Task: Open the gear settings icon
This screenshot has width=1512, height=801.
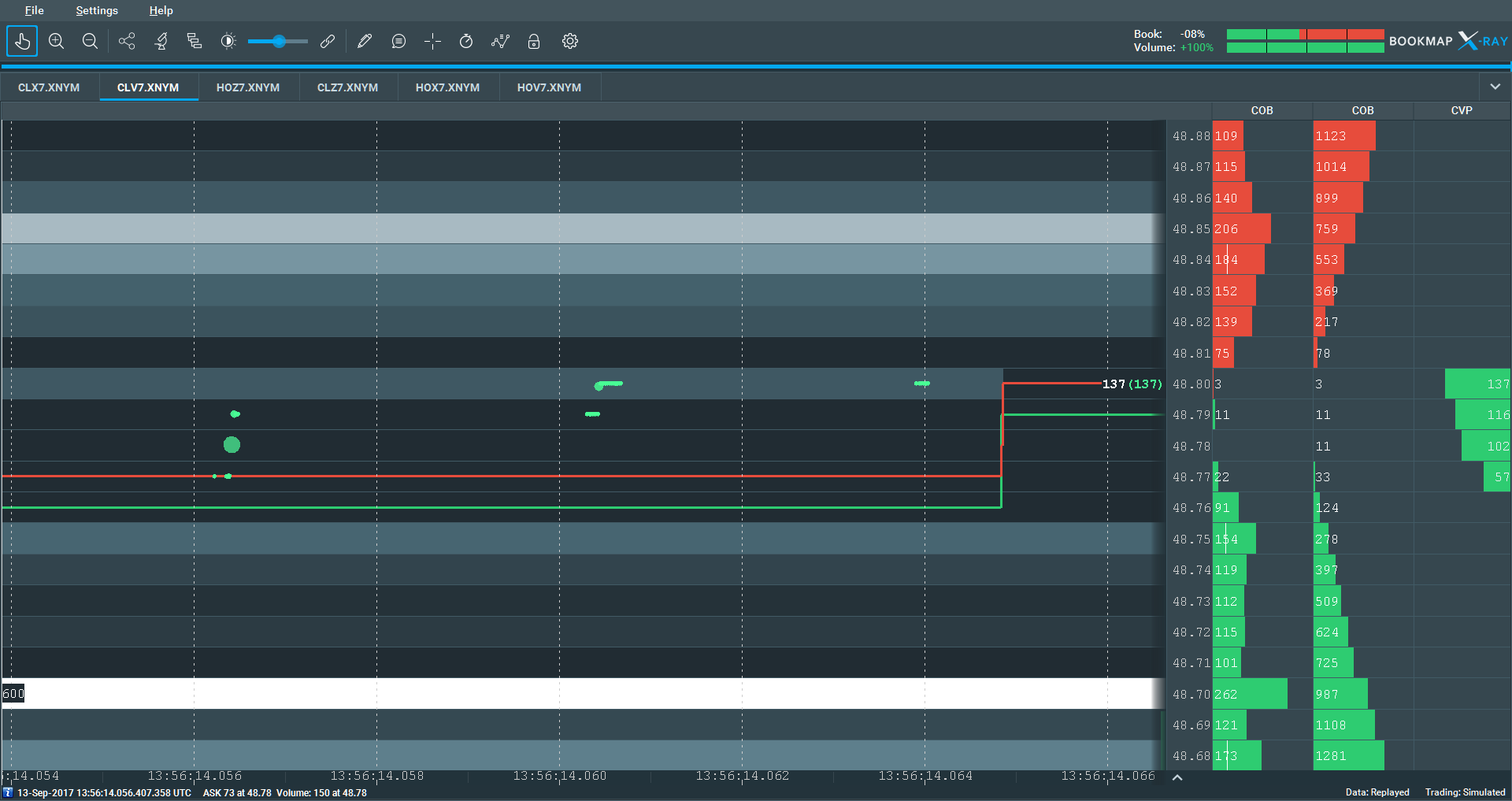Action: (x=570, y=41)
